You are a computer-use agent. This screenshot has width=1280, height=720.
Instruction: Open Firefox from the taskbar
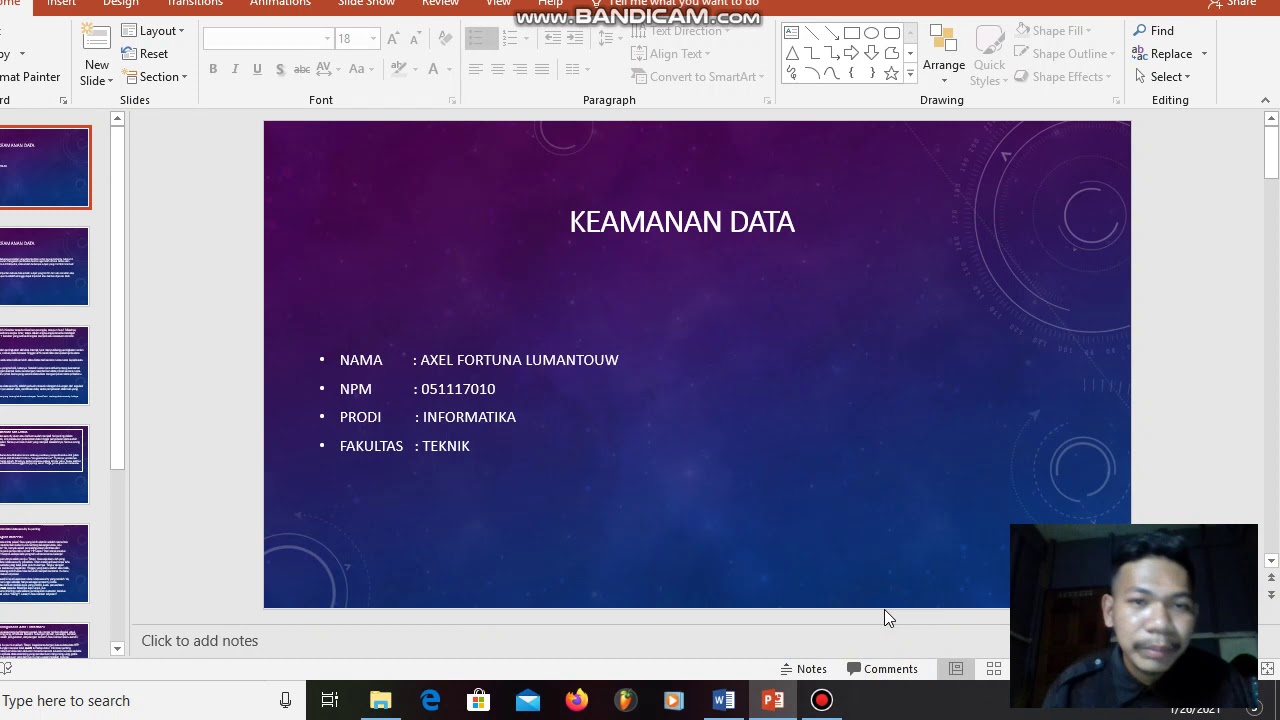coord(577,700)
